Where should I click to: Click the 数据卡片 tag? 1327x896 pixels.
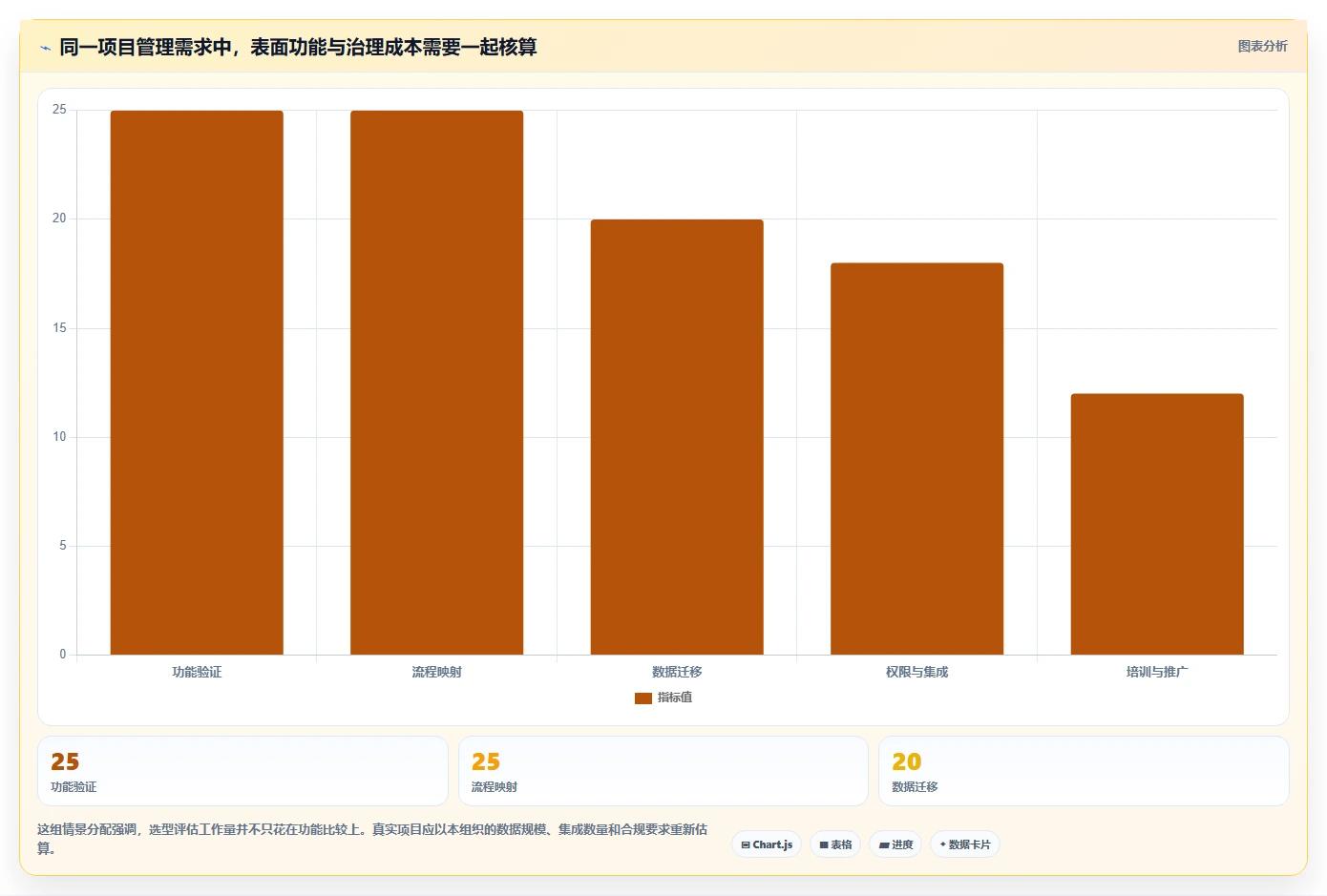[x=965, y=844]
